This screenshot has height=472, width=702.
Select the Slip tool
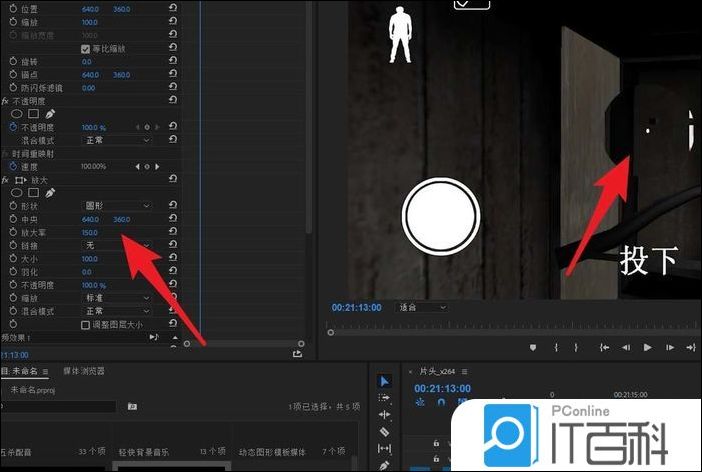tap(384, 448)
